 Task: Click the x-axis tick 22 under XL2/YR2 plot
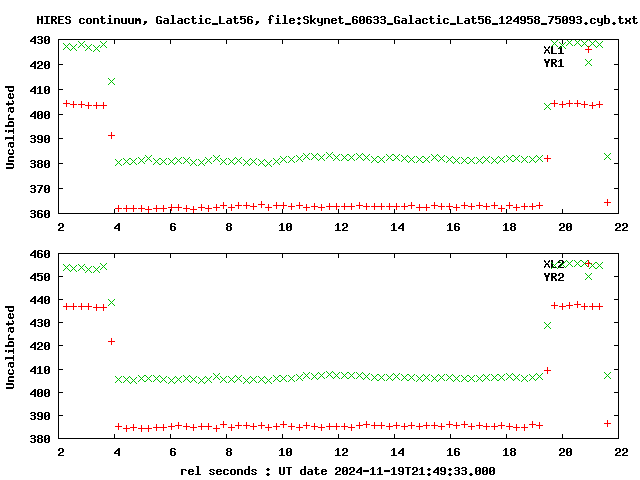click(621, 452)
